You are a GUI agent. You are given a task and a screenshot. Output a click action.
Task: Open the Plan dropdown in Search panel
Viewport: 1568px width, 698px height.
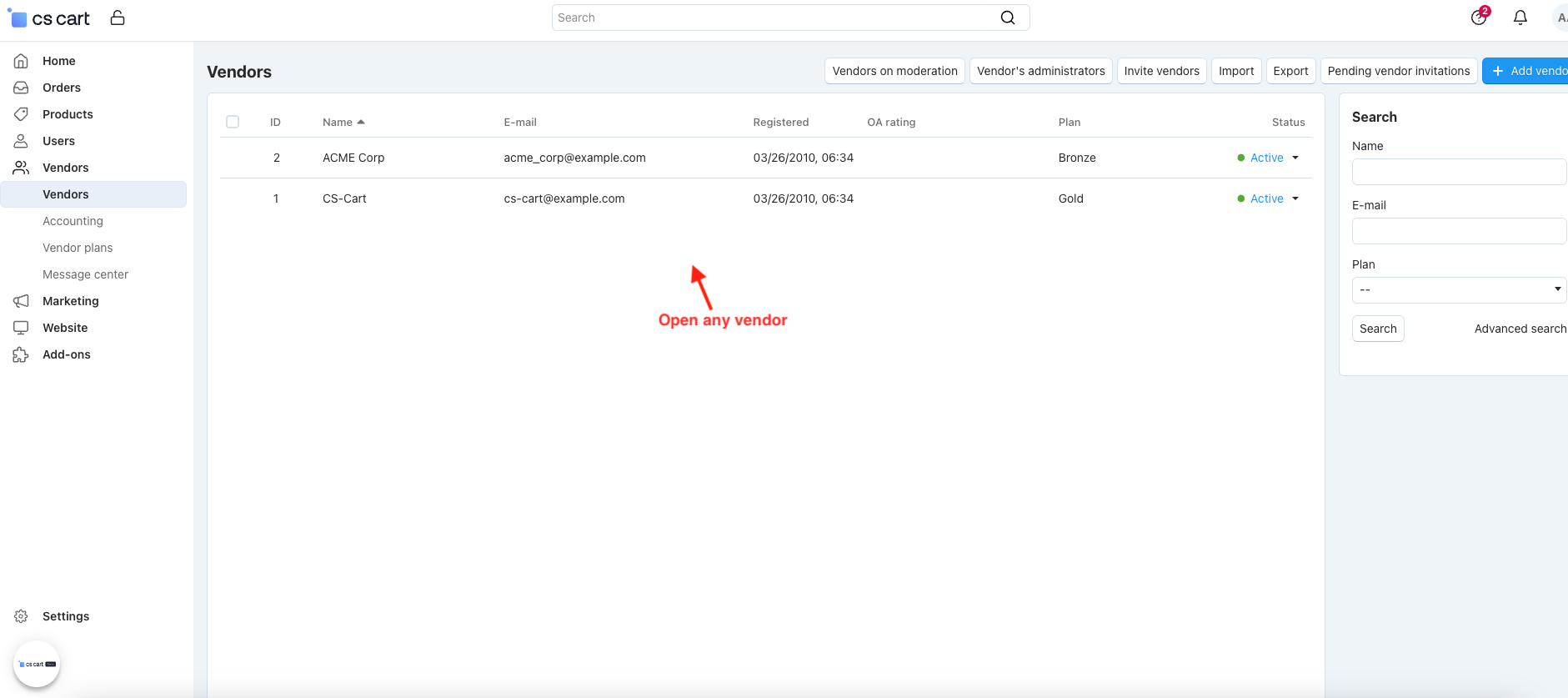[1459, 290]
